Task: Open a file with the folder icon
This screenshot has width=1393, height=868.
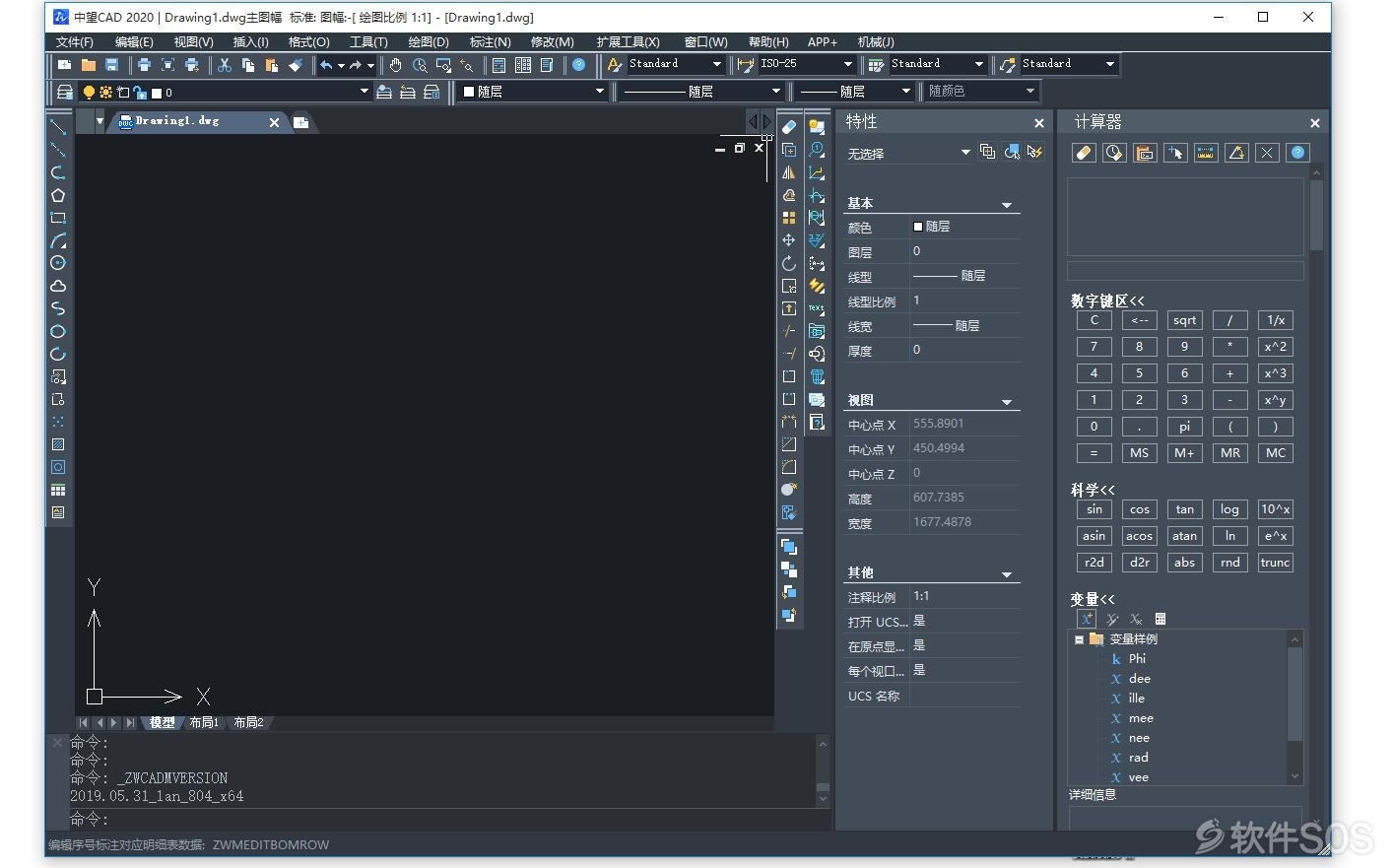Action: pyautogui.click(x=88, y=65)
